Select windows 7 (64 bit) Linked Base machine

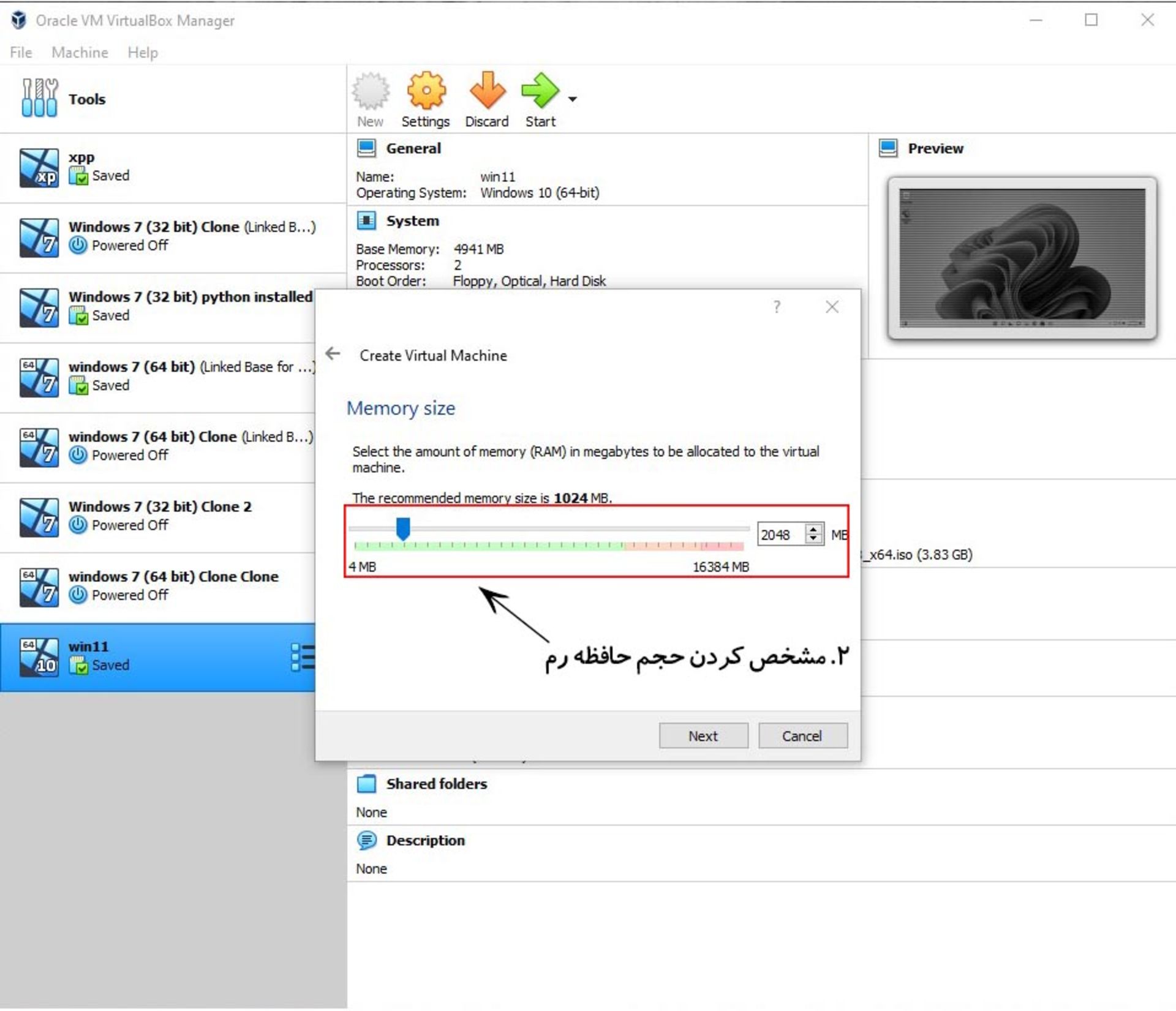coord(158,377)
